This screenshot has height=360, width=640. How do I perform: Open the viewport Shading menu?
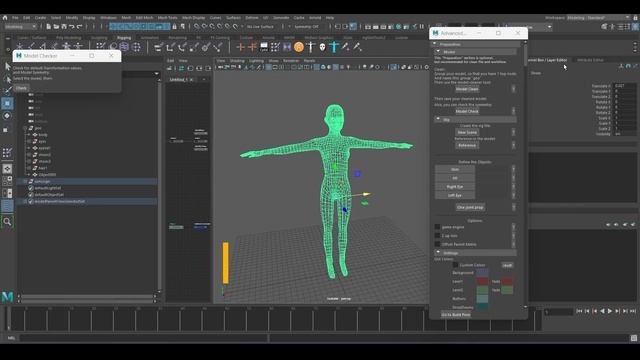point(237,61)
